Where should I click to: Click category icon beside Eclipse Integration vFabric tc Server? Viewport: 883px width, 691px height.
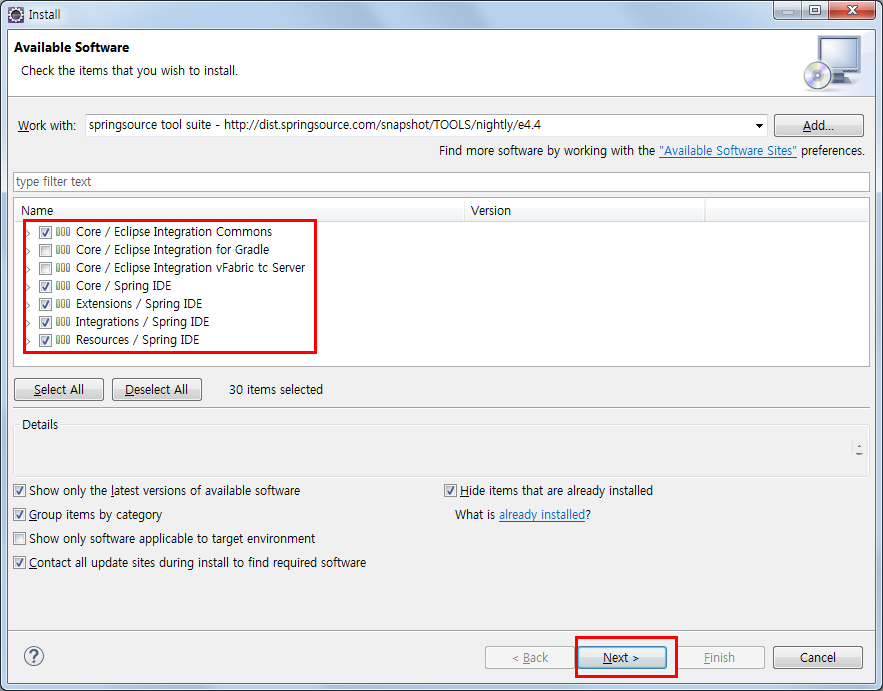(x=63, y=268)
